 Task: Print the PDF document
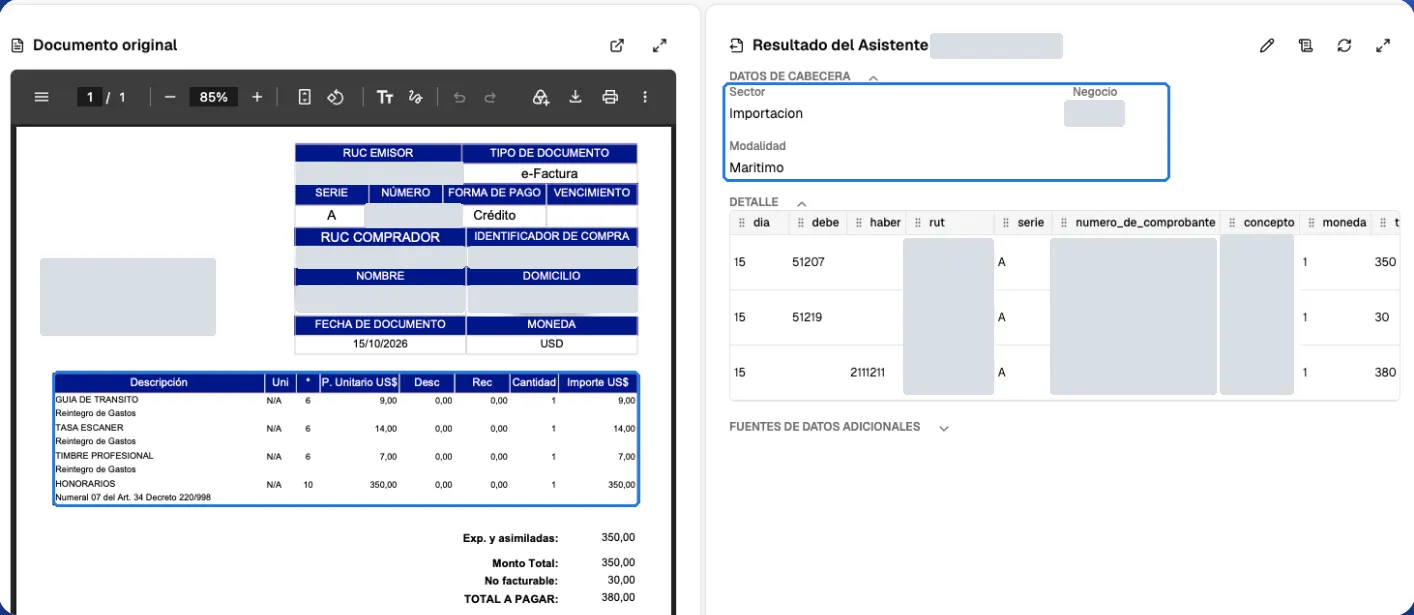point(610,97)
